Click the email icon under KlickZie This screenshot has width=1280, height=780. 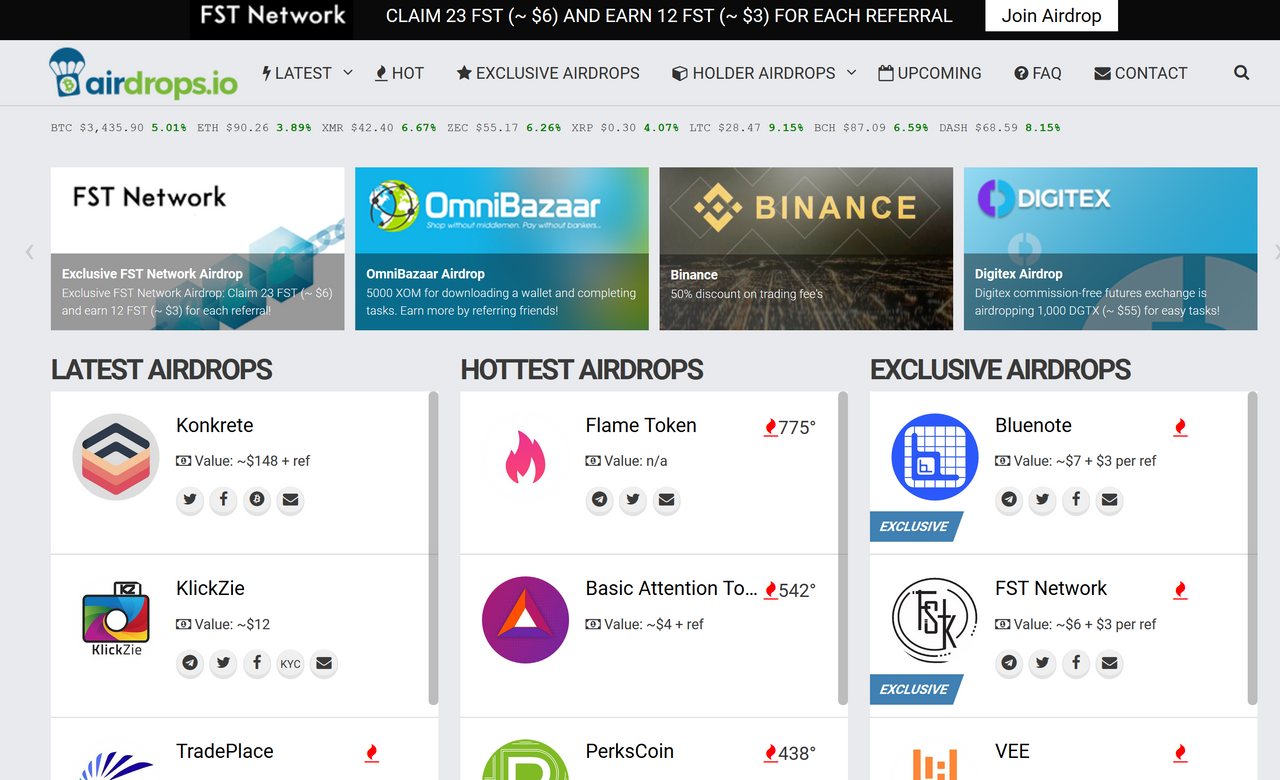[x=323, y=662]
